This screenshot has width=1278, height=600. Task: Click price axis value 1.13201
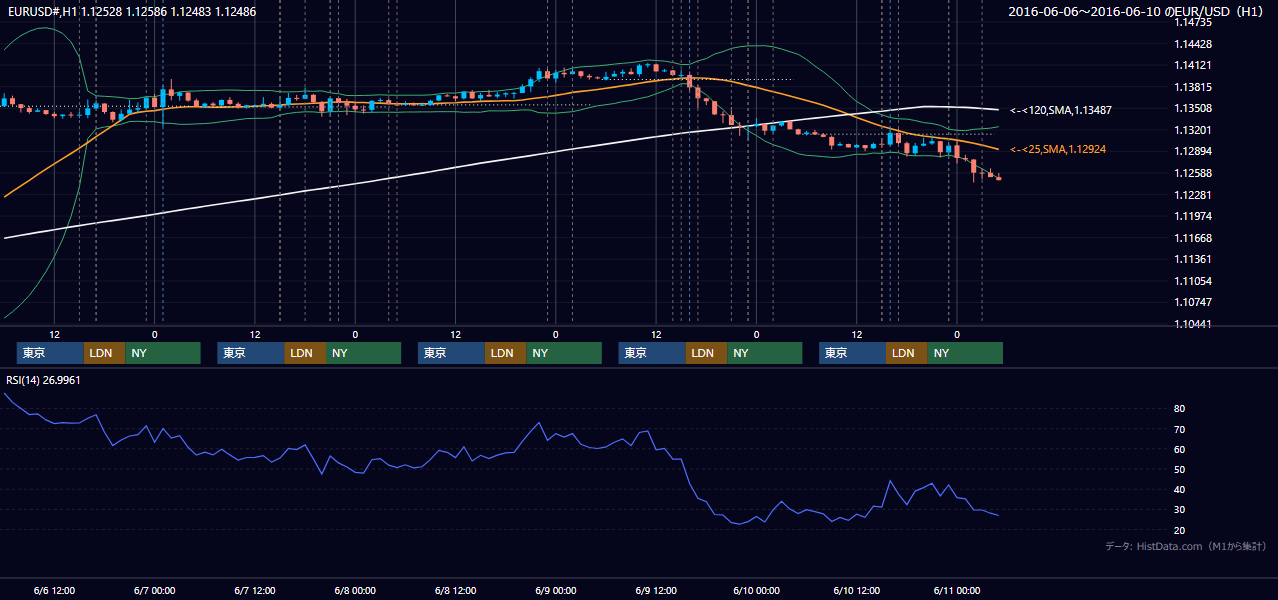click(1193, 130)
